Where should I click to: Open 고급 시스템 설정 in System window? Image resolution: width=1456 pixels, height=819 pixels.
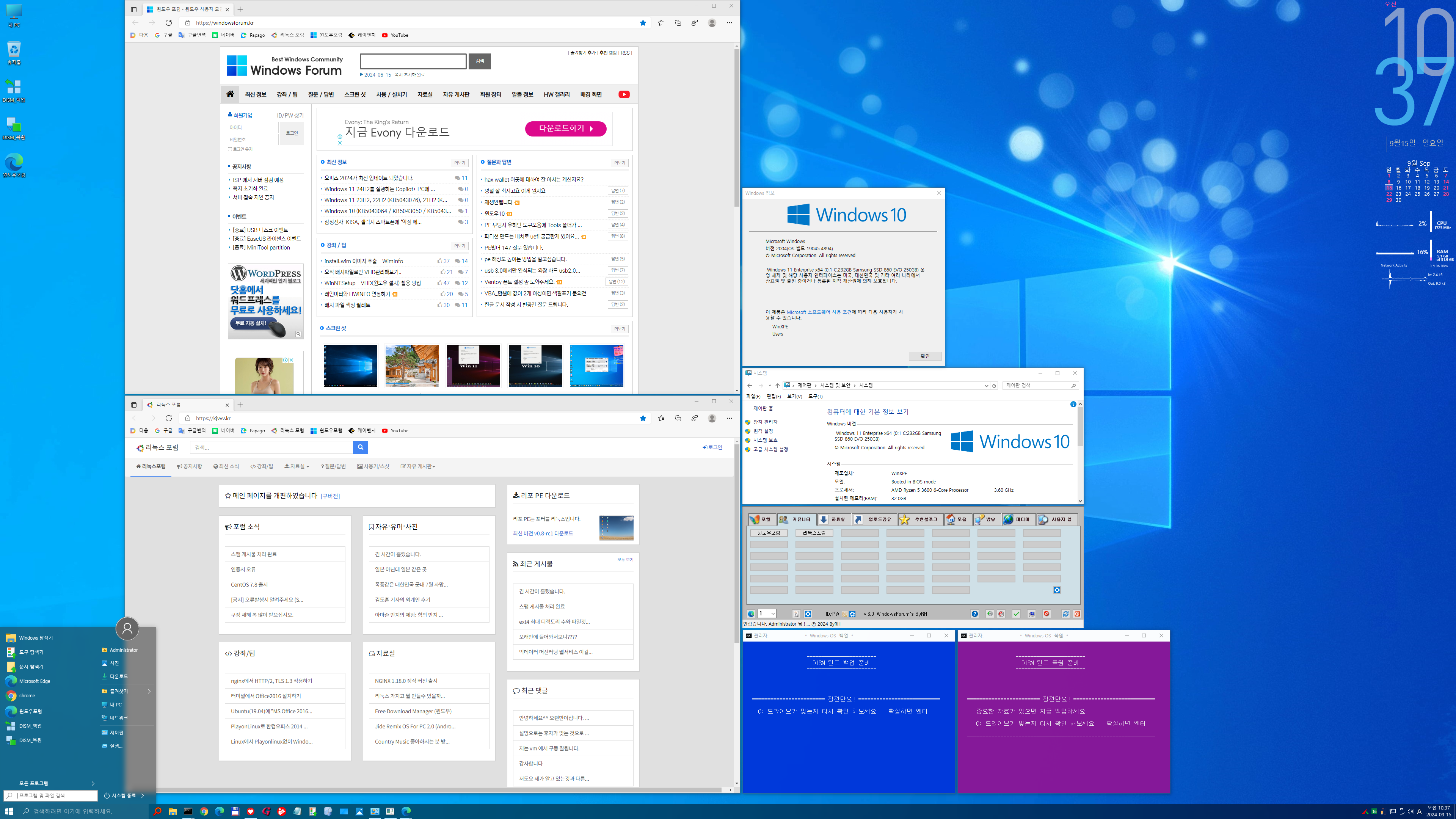click(770, 449)
